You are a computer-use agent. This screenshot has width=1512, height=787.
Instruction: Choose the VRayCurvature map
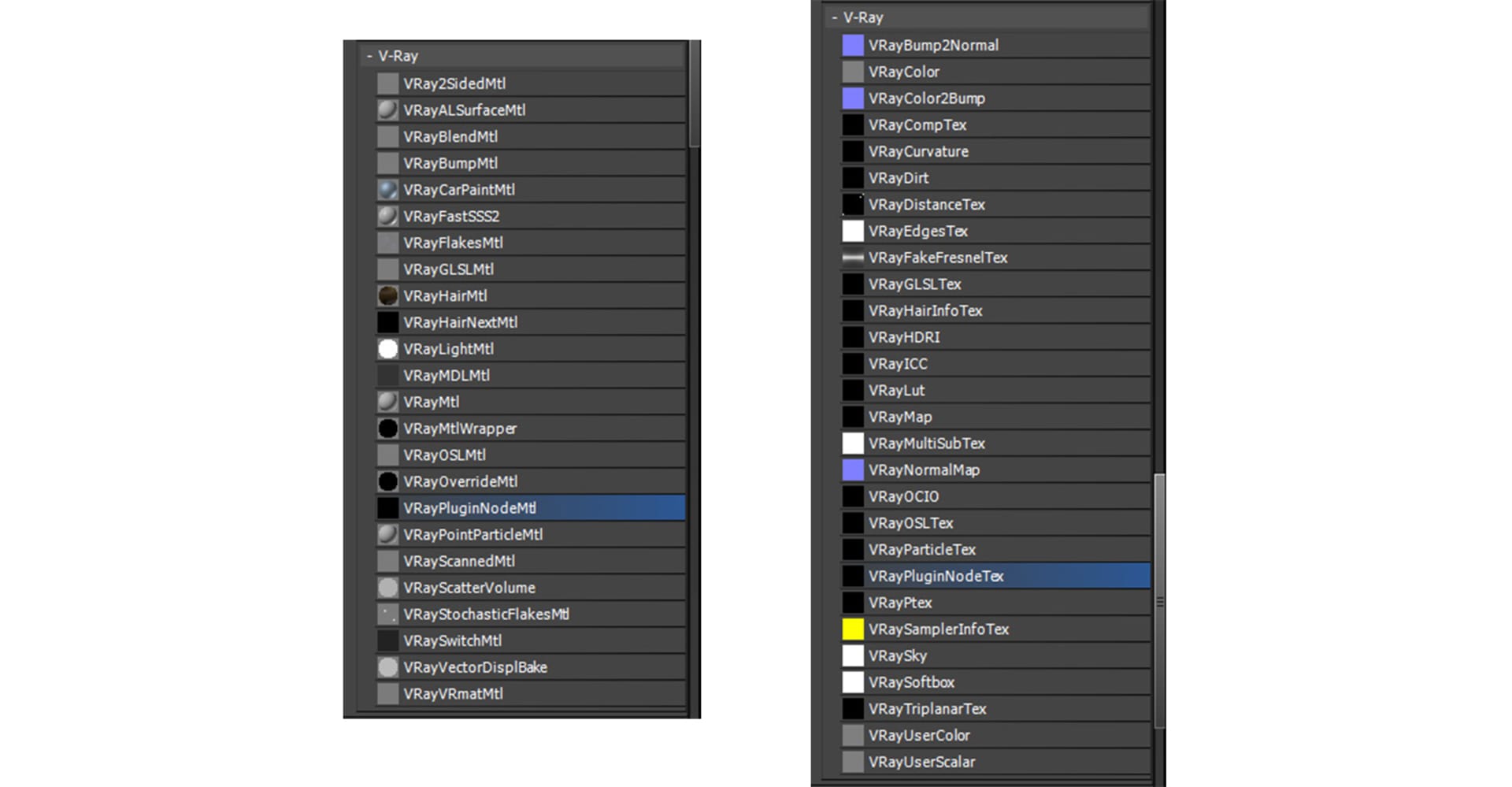coord(996,151)
